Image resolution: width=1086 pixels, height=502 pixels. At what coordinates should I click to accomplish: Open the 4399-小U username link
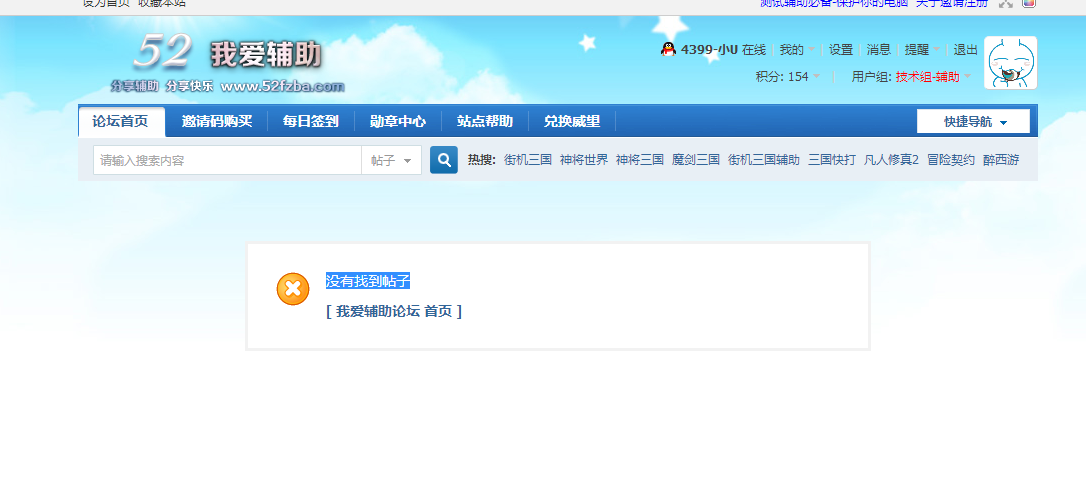[x=709, y=50]
